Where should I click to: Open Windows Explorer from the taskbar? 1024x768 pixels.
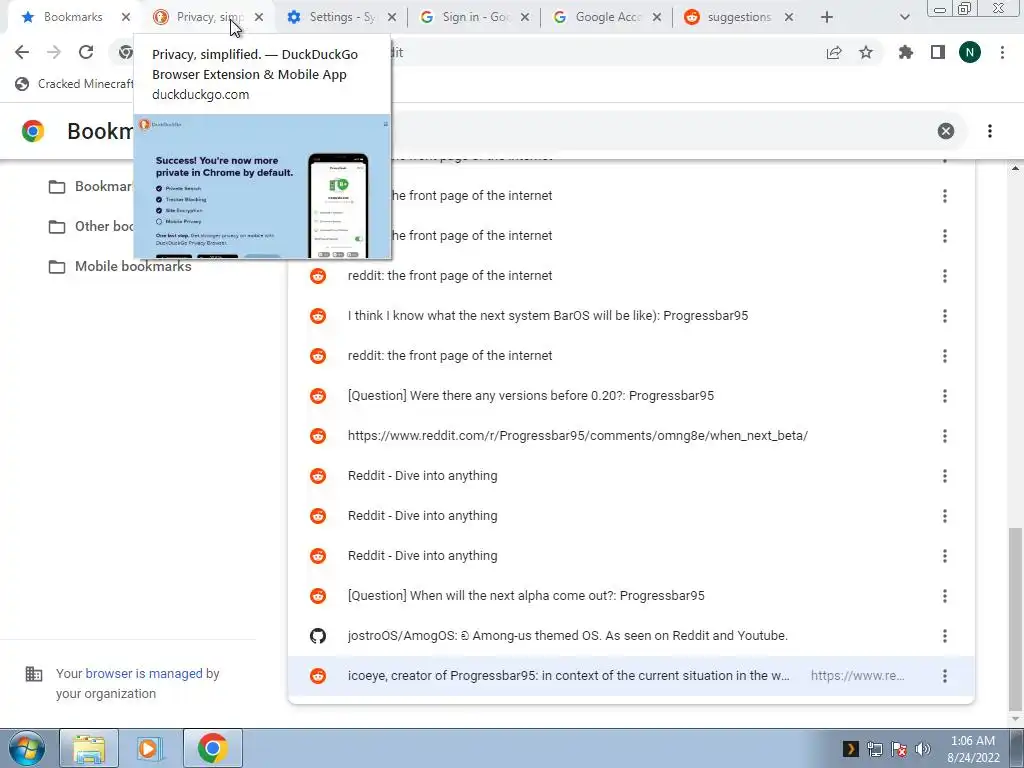[x=89, y=748]
